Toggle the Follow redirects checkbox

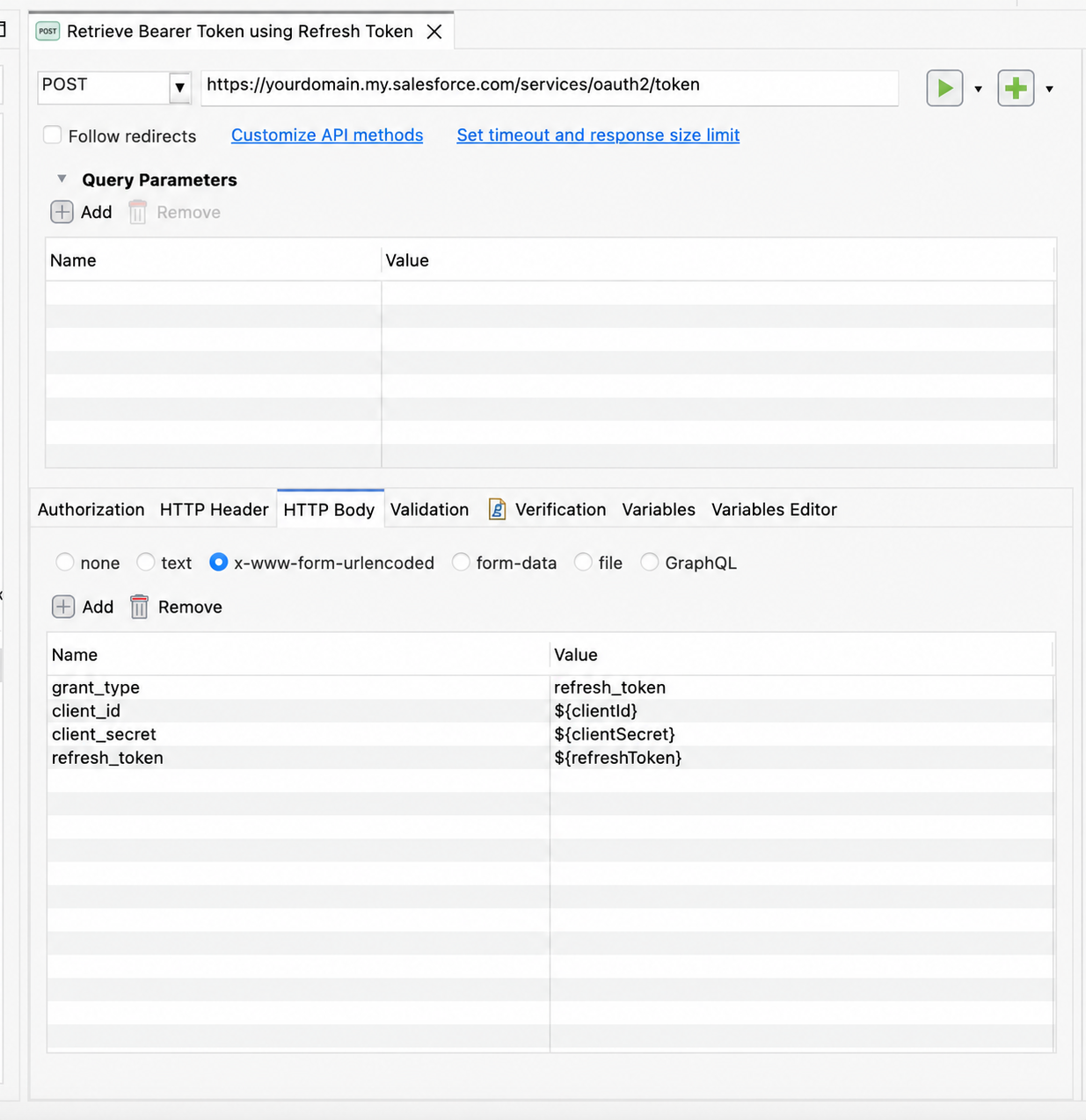[x=53, y=135]
